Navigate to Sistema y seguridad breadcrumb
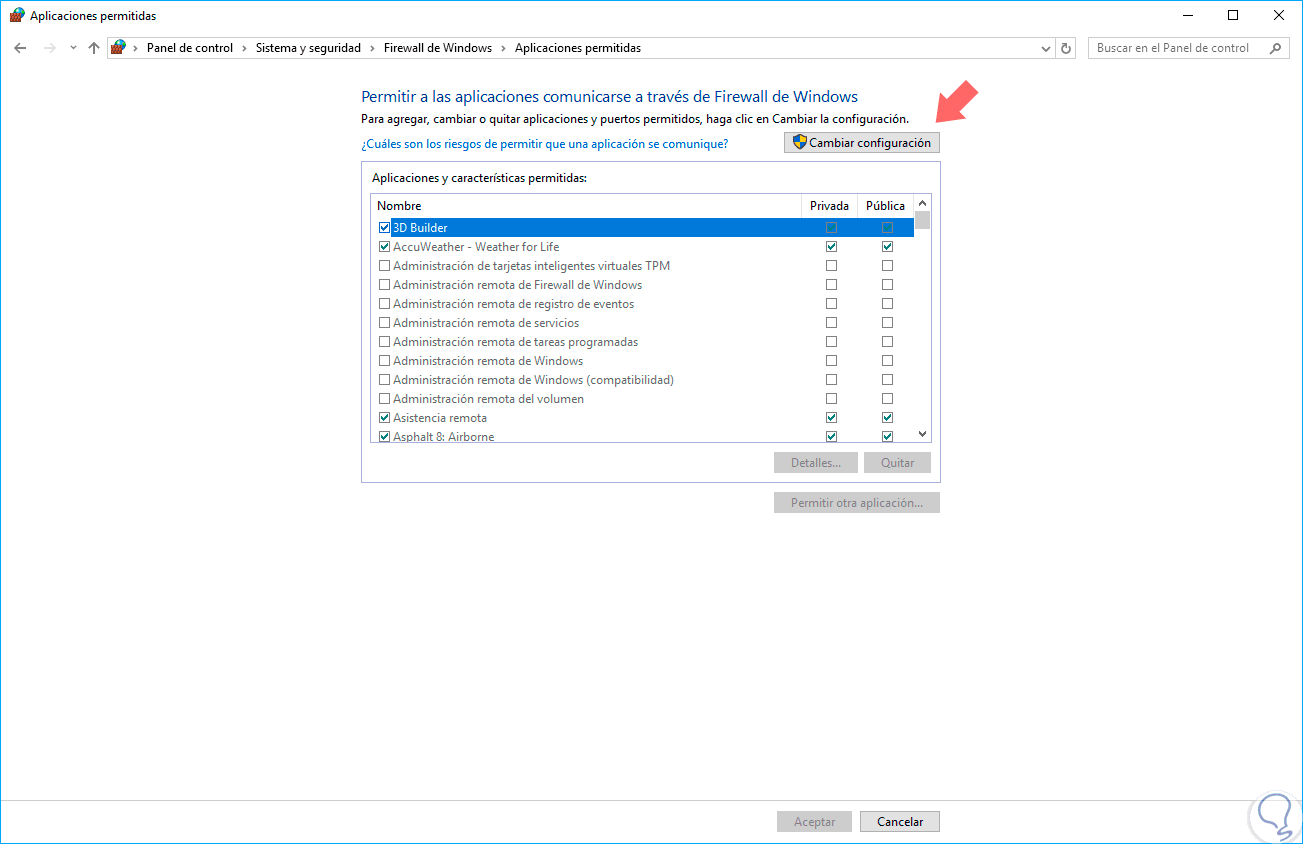Viewport: 1303px width, 844px height. click(308, 48)
